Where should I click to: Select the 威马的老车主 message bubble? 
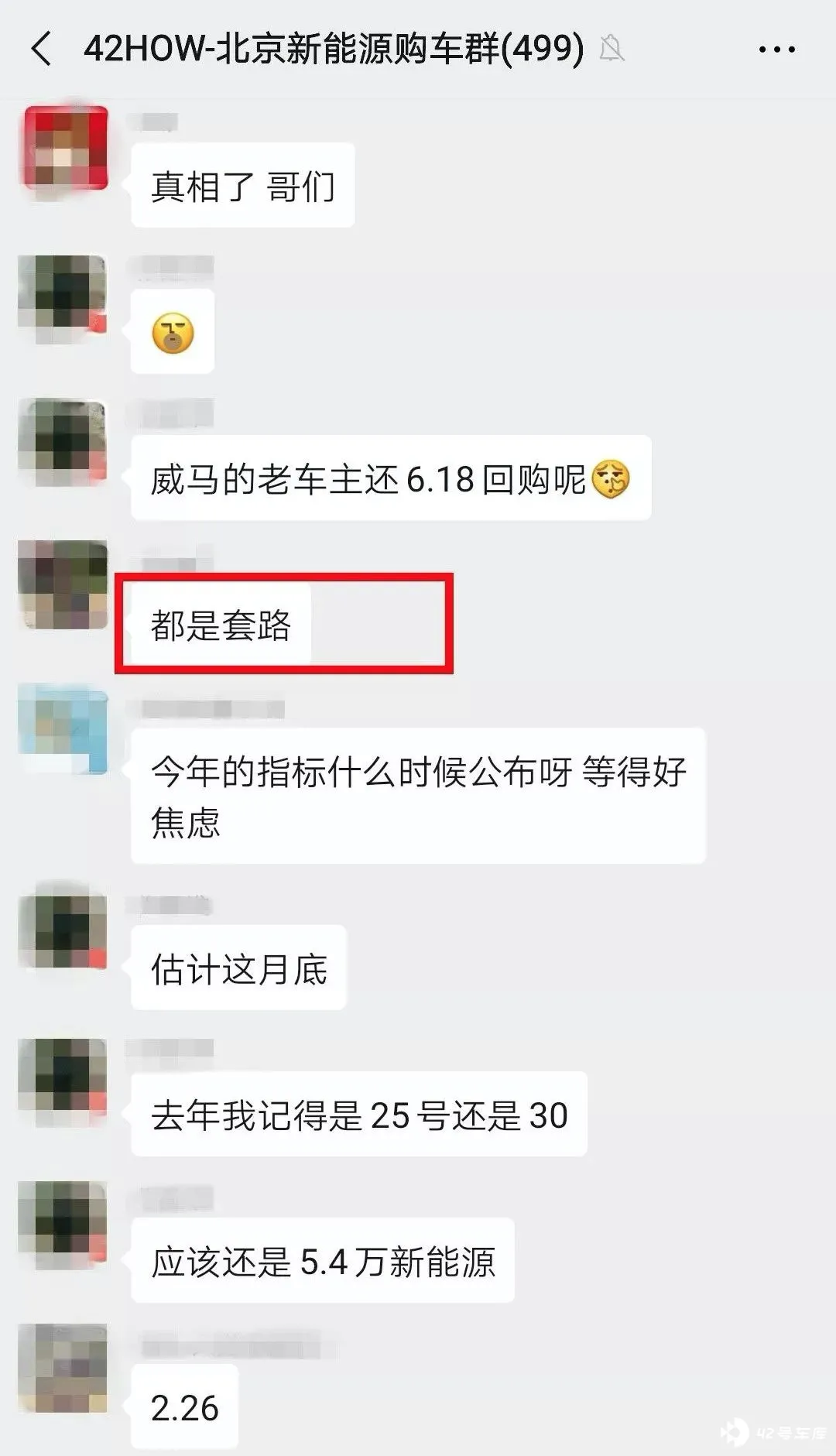(x=391, y=478)
